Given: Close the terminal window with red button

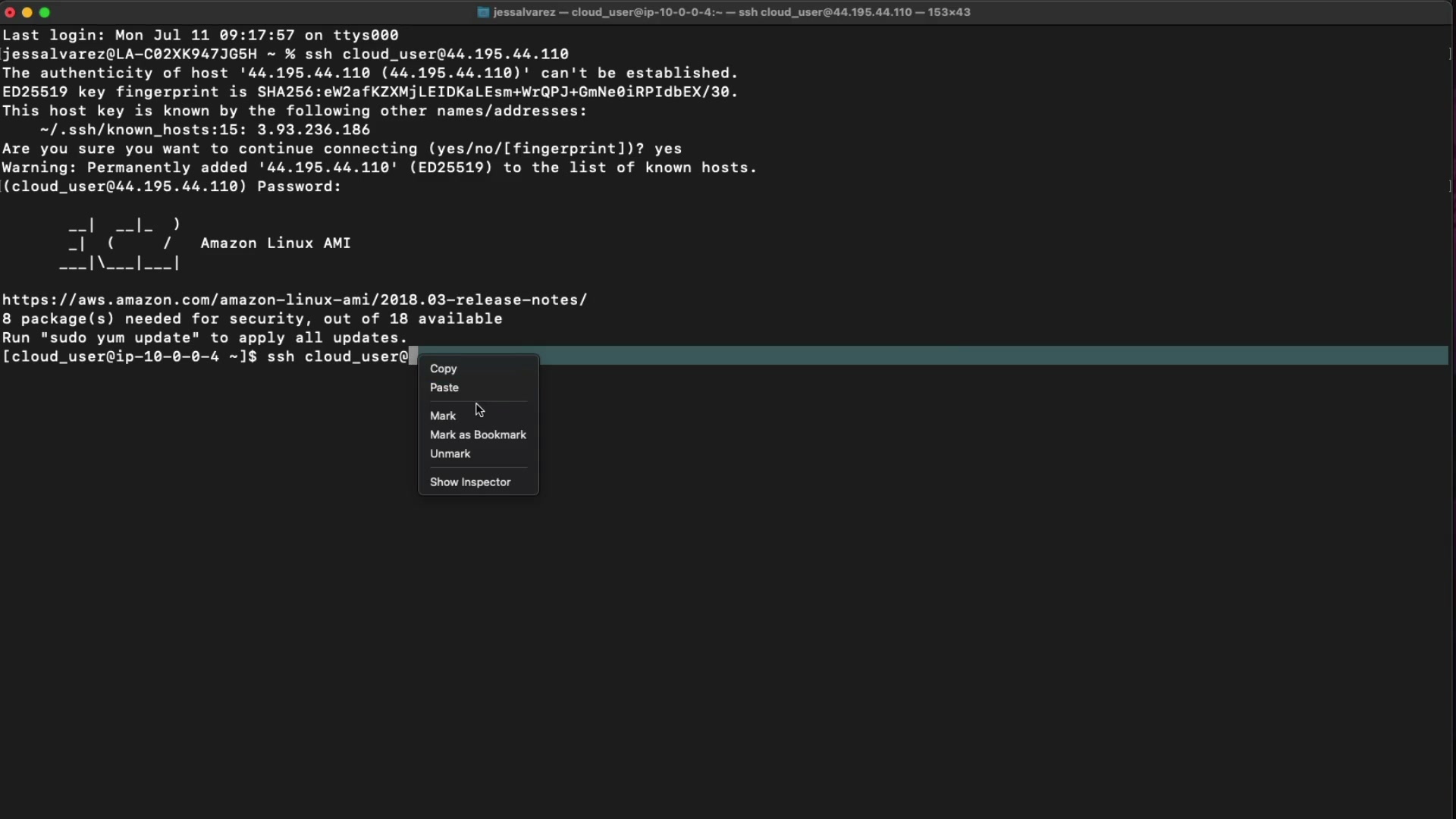Looking at the screenshot, I should click(10, 12).
